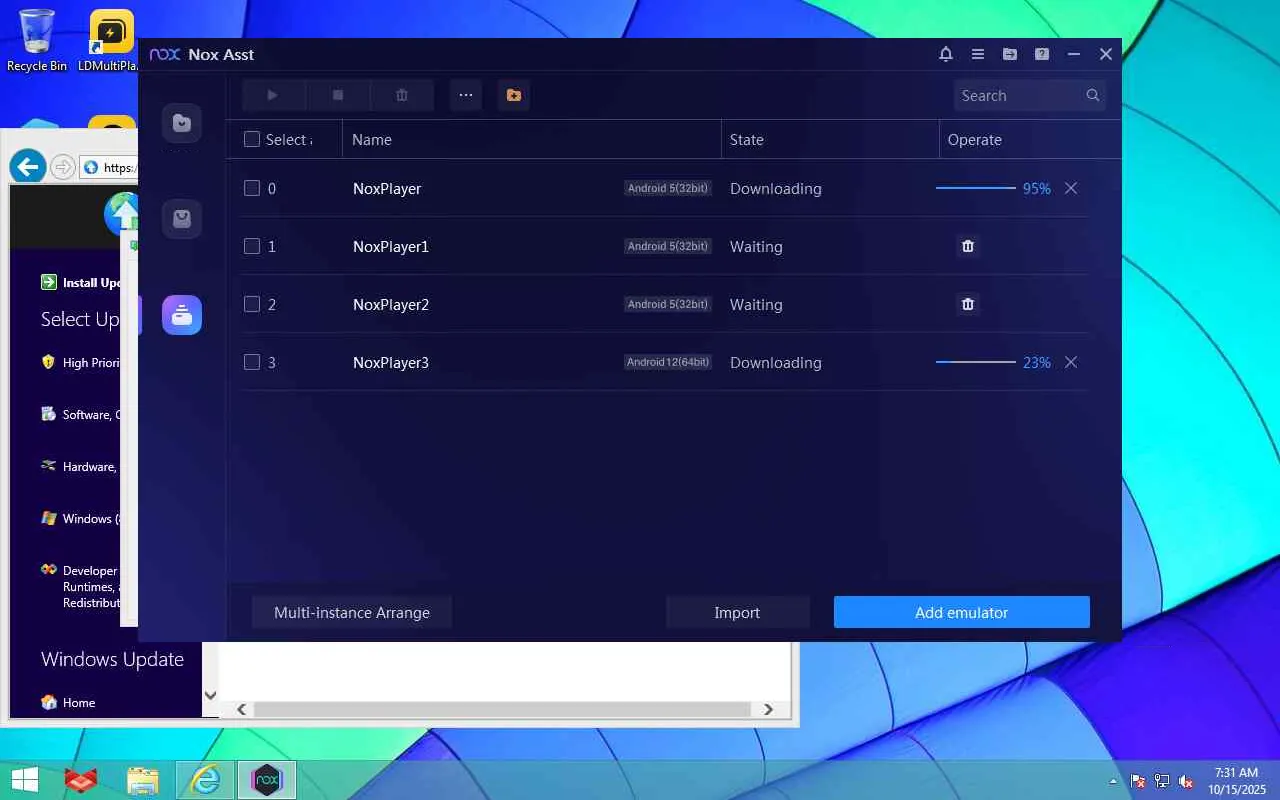Image resolution: width=1280 pixels, height=800 pixels.
Task: Delete selected emulators via toolbar trash
Action: [402, 95]
